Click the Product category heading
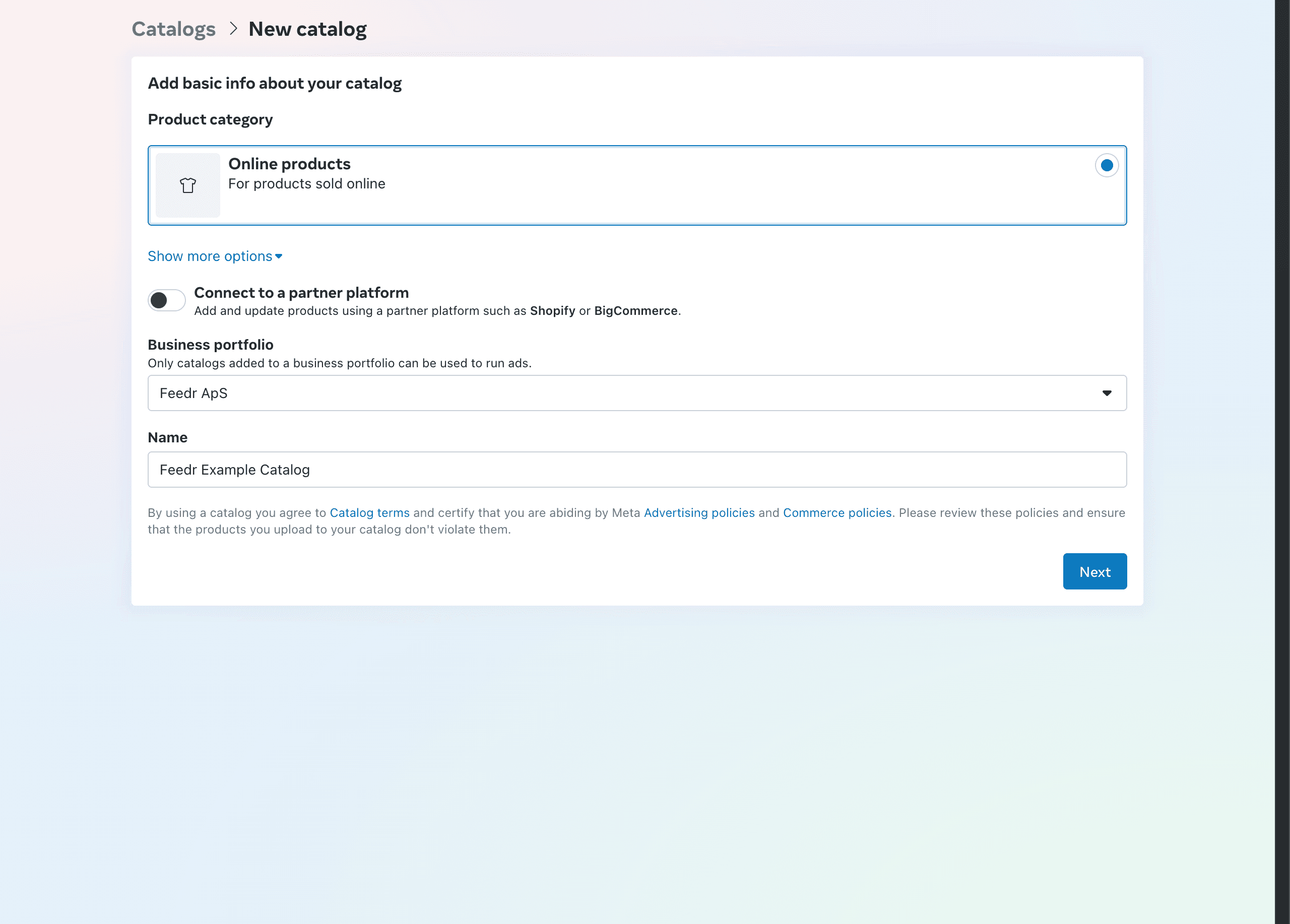 210,119
